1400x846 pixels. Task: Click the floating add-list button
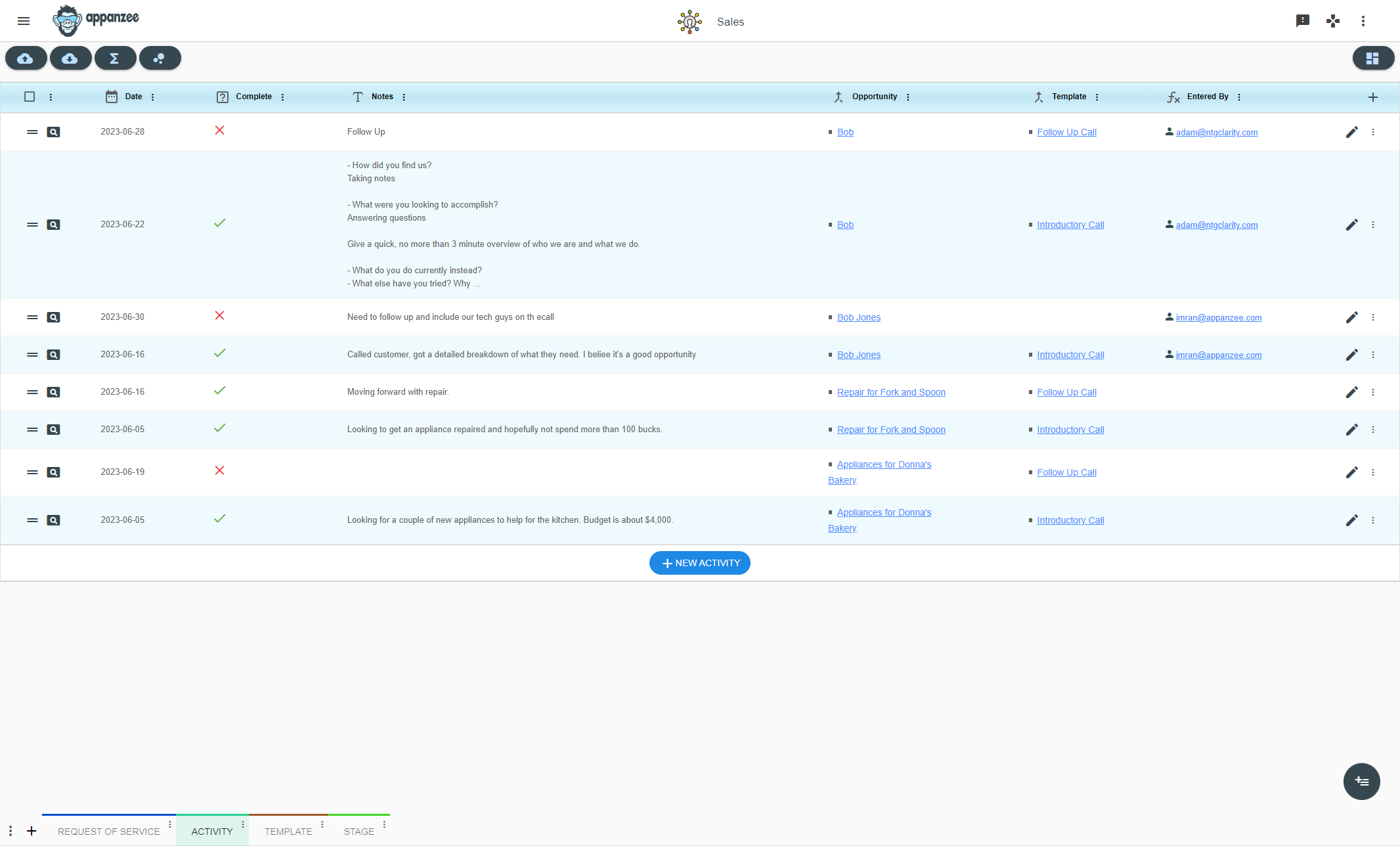[x=1362, y=782]
